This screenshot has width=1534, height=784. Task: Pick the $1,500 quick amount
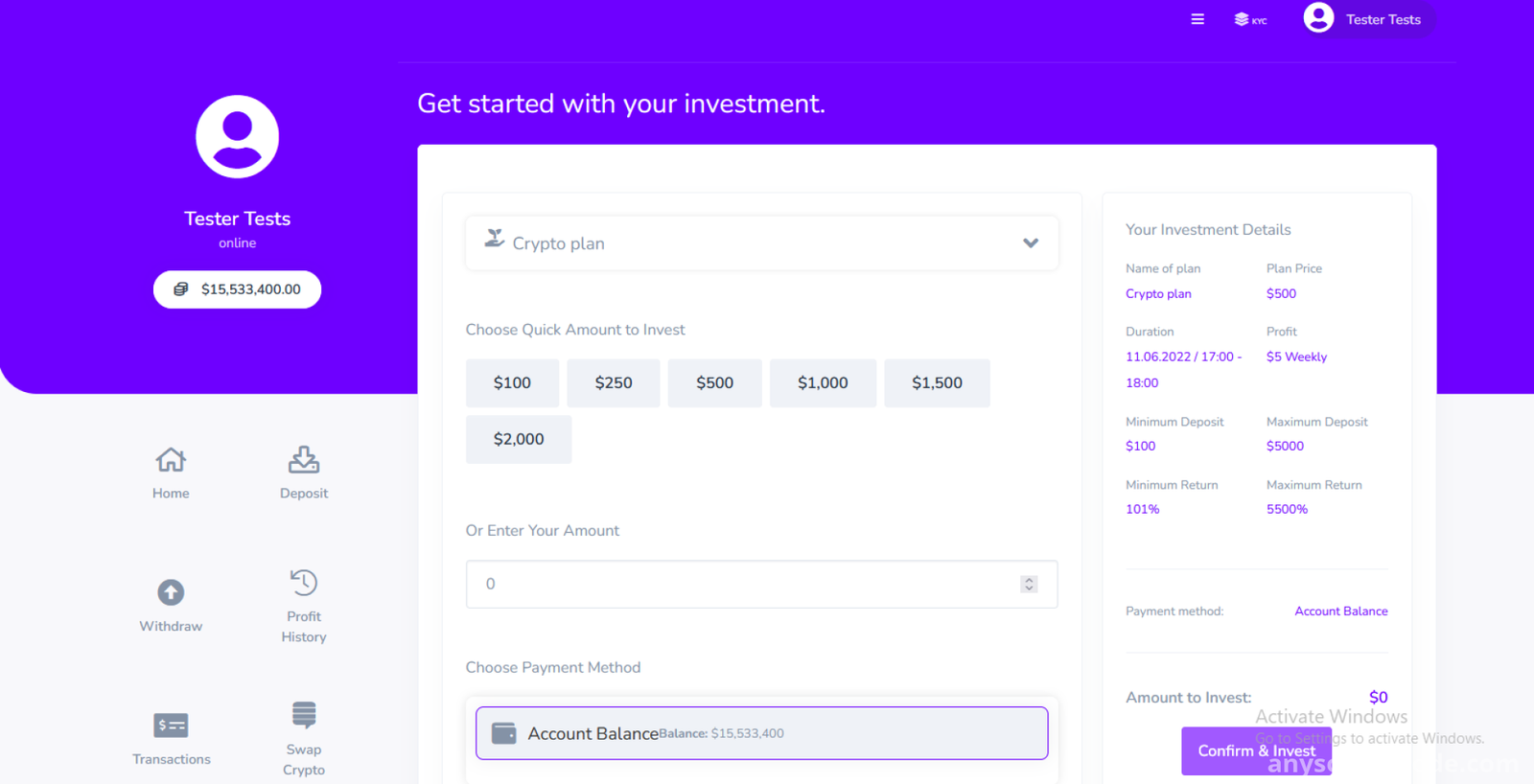click(x=937, y=383)
